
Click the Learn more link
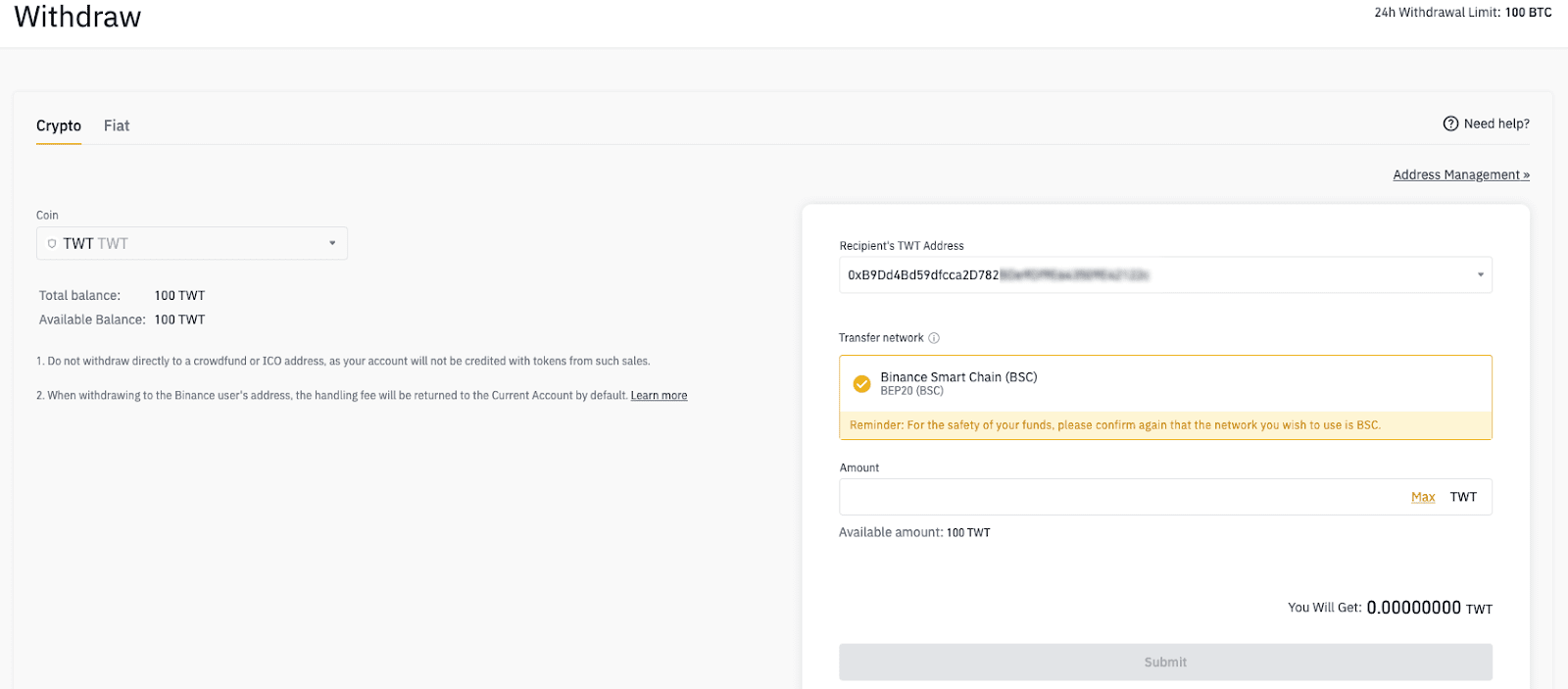pos(659,395)
